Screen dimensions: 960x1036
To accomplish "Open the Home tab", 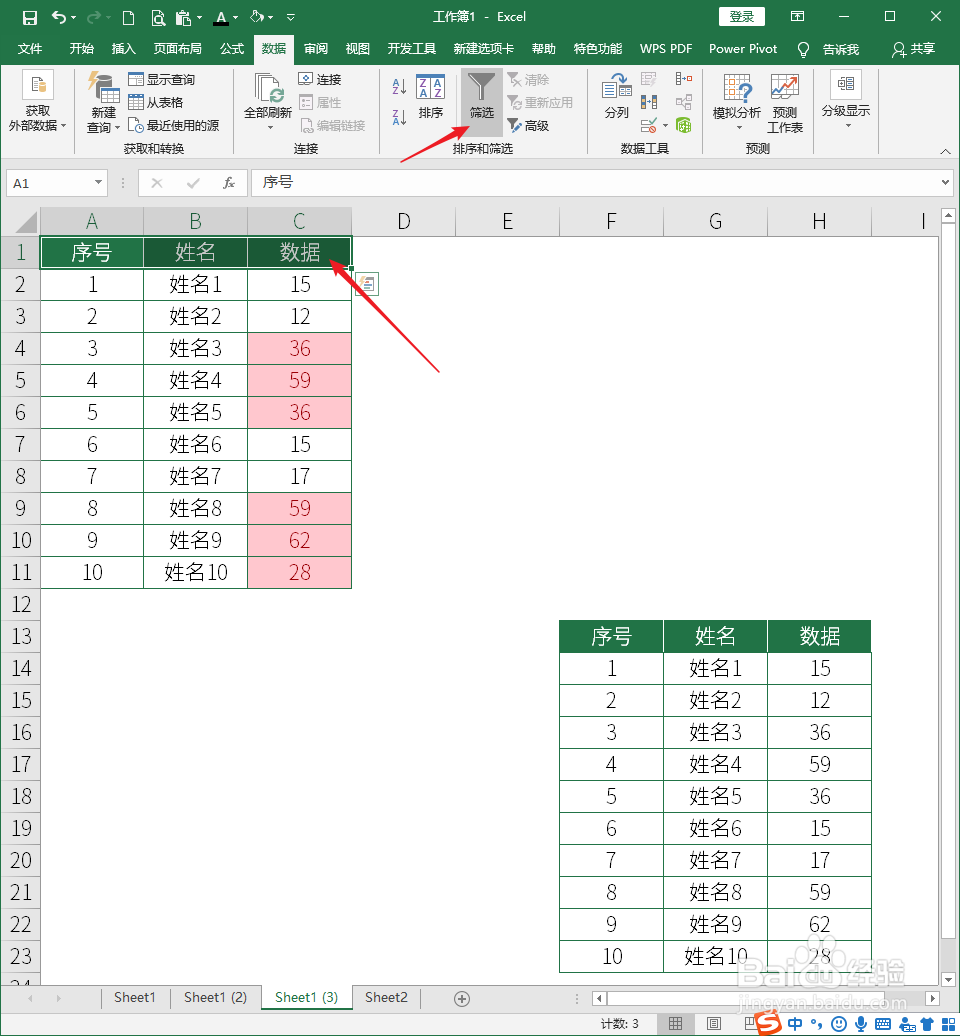I will (x=82, y=49).
